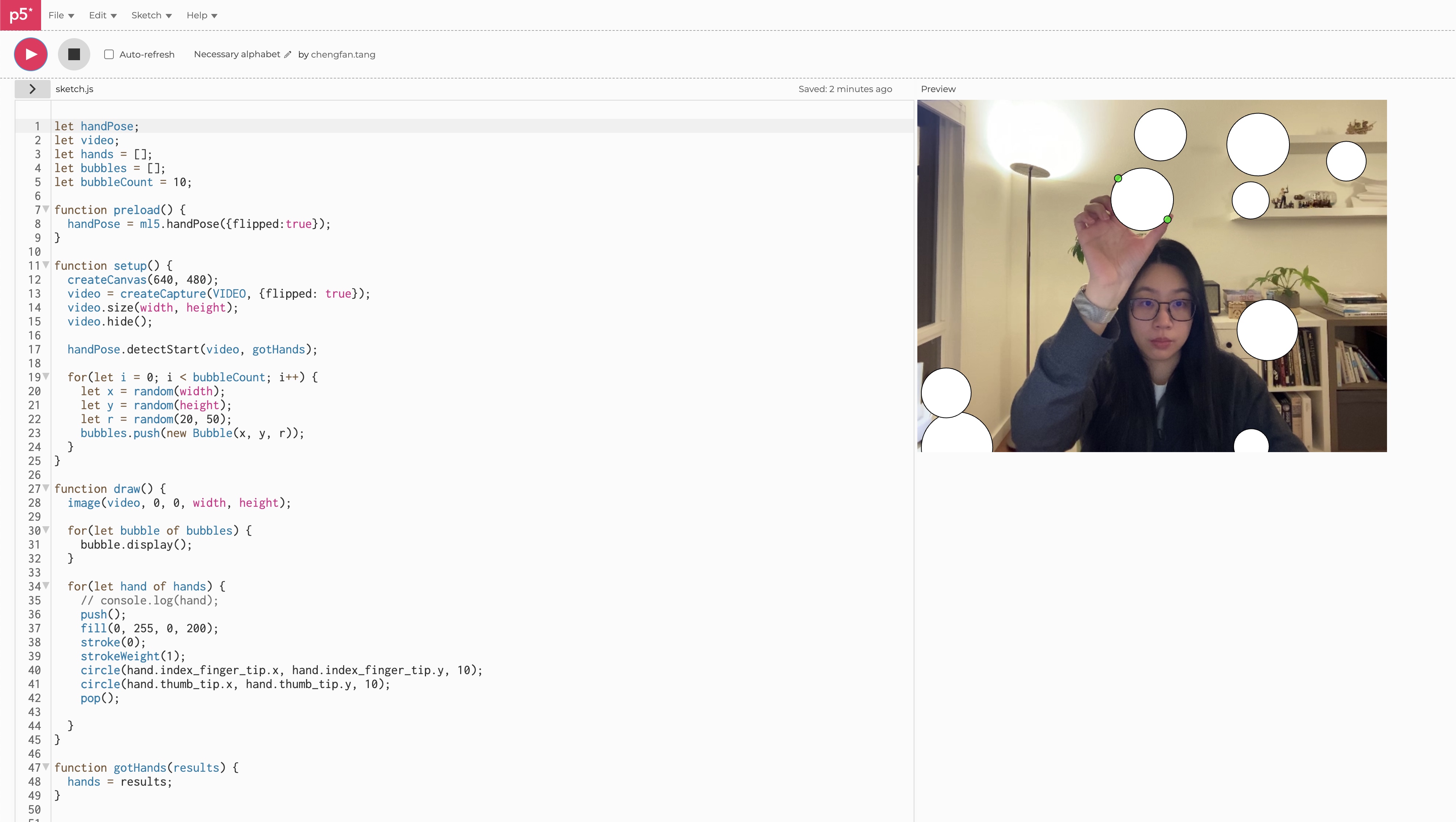
Task: Click the handPose.detectStart line
Action: [192, 349]
